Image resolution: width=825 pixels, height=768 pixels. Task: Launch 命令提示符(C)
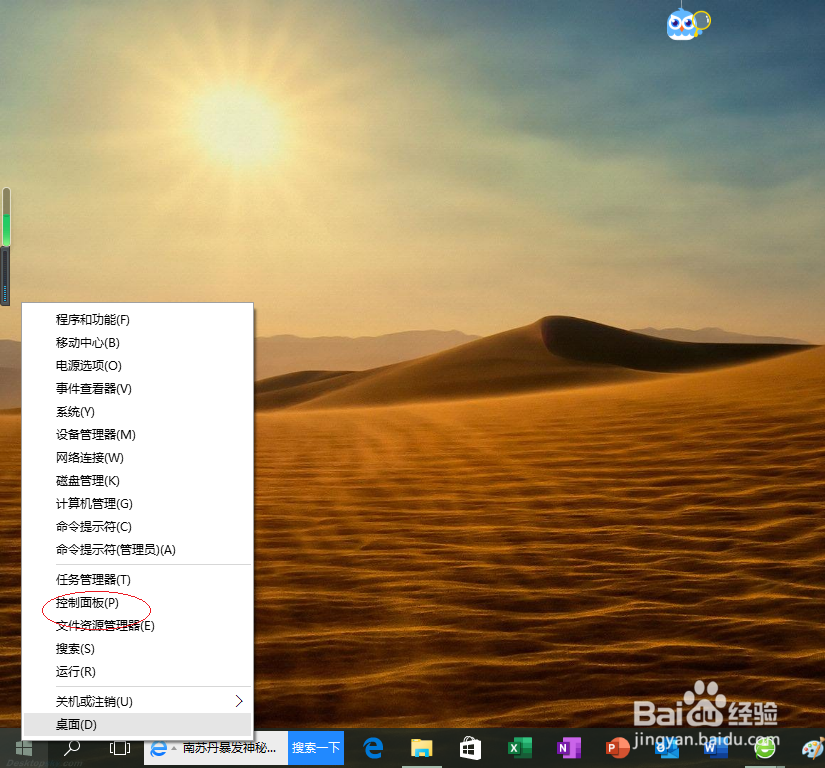137,527
